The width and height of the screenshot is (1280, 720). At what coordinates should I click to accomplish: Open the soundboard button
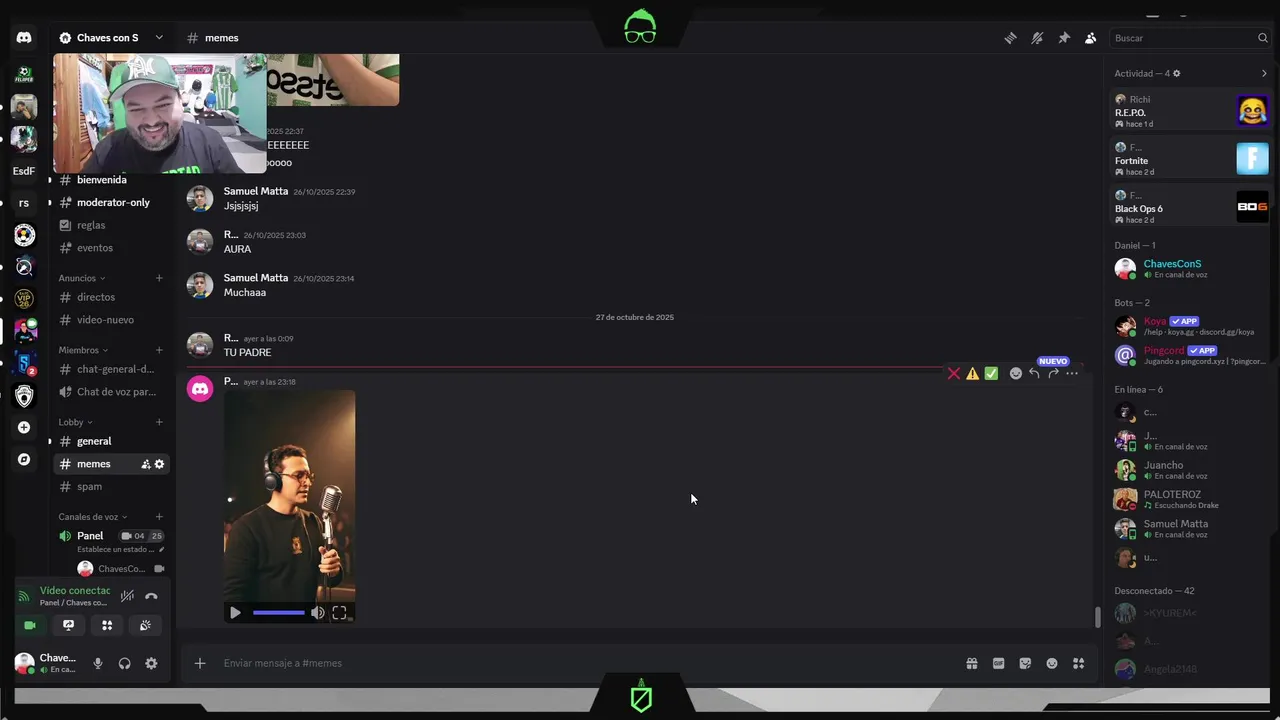[145, 625]
